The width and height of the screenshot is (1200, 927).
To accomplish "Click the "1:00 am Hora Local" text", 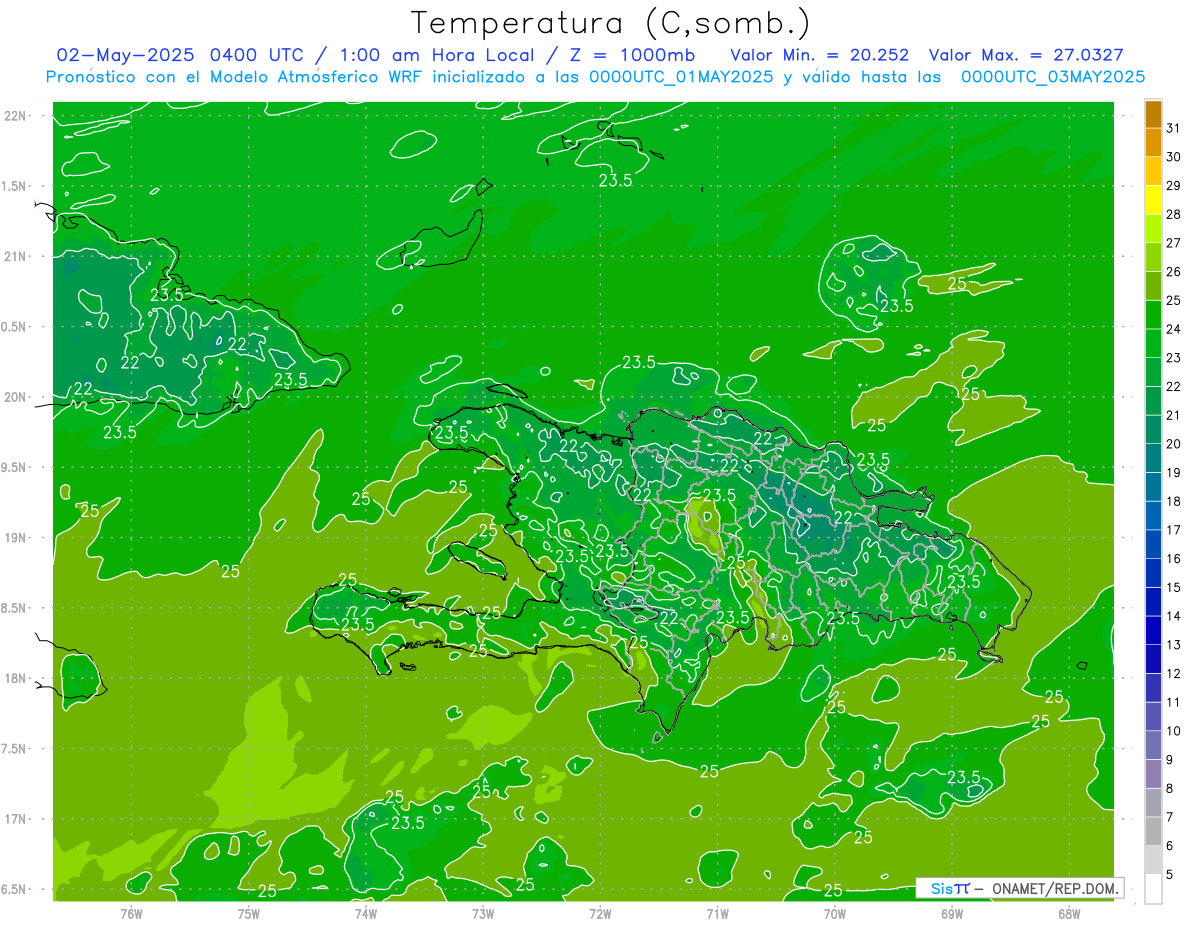I will 436,54.
